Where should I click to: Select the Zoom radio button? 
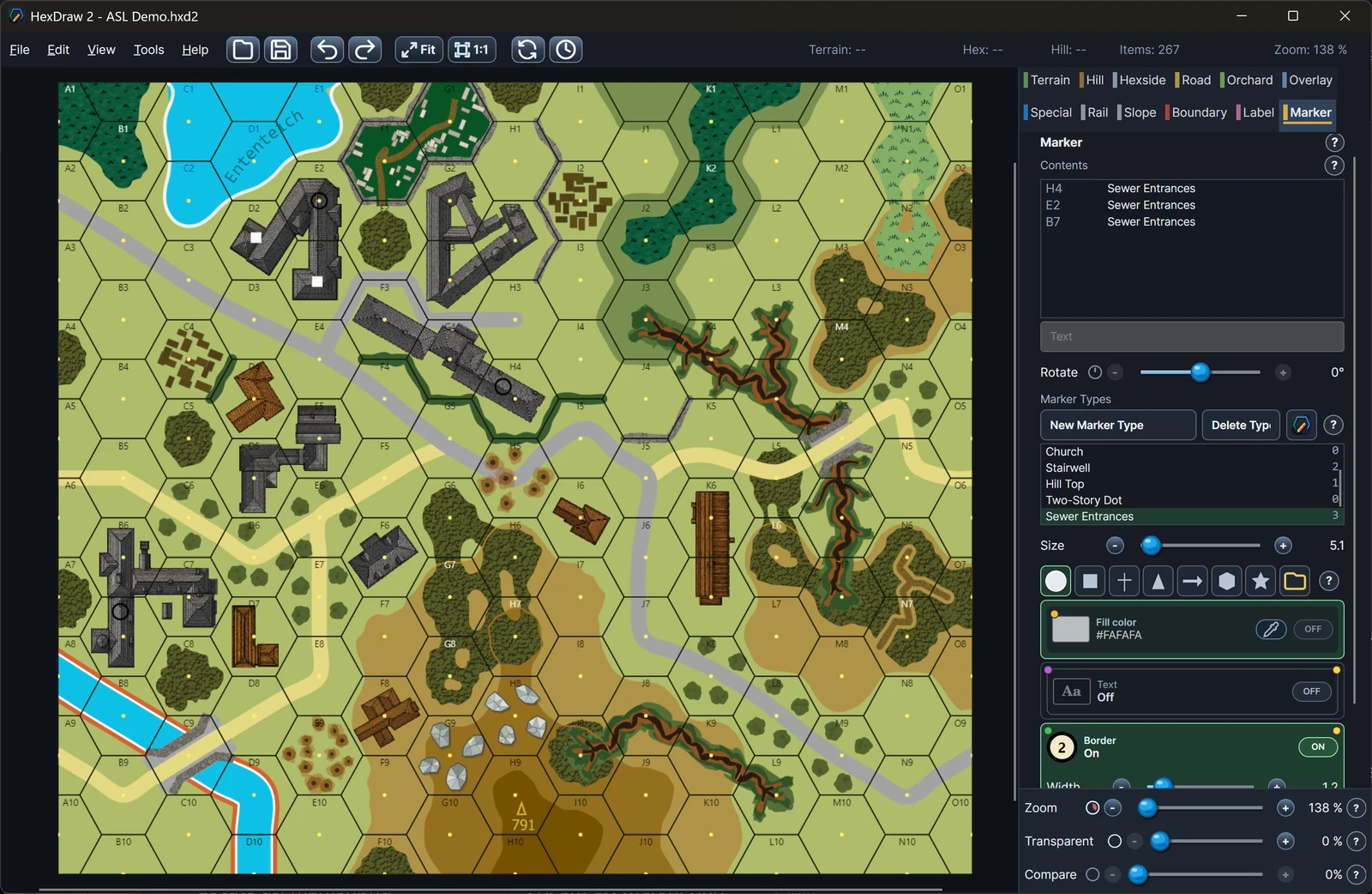click(x=1092, y=808)
